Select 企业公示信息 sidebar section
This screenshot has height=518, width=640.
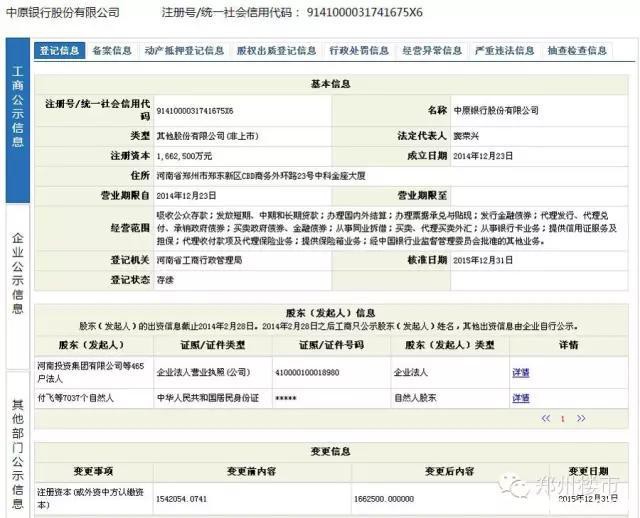pos(18,286)
